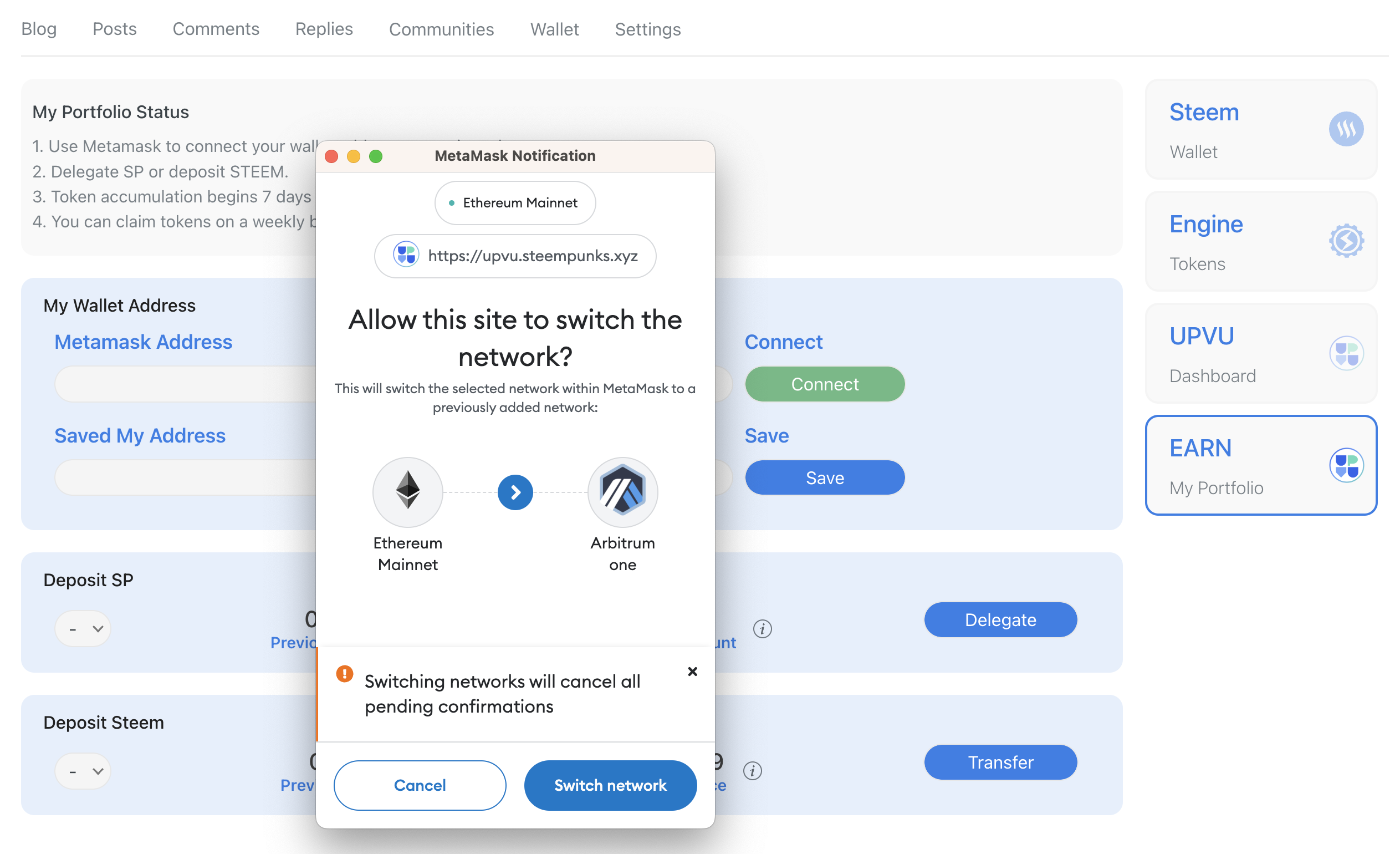Open the Deposit SP dropdown

[x=83, y=629]
